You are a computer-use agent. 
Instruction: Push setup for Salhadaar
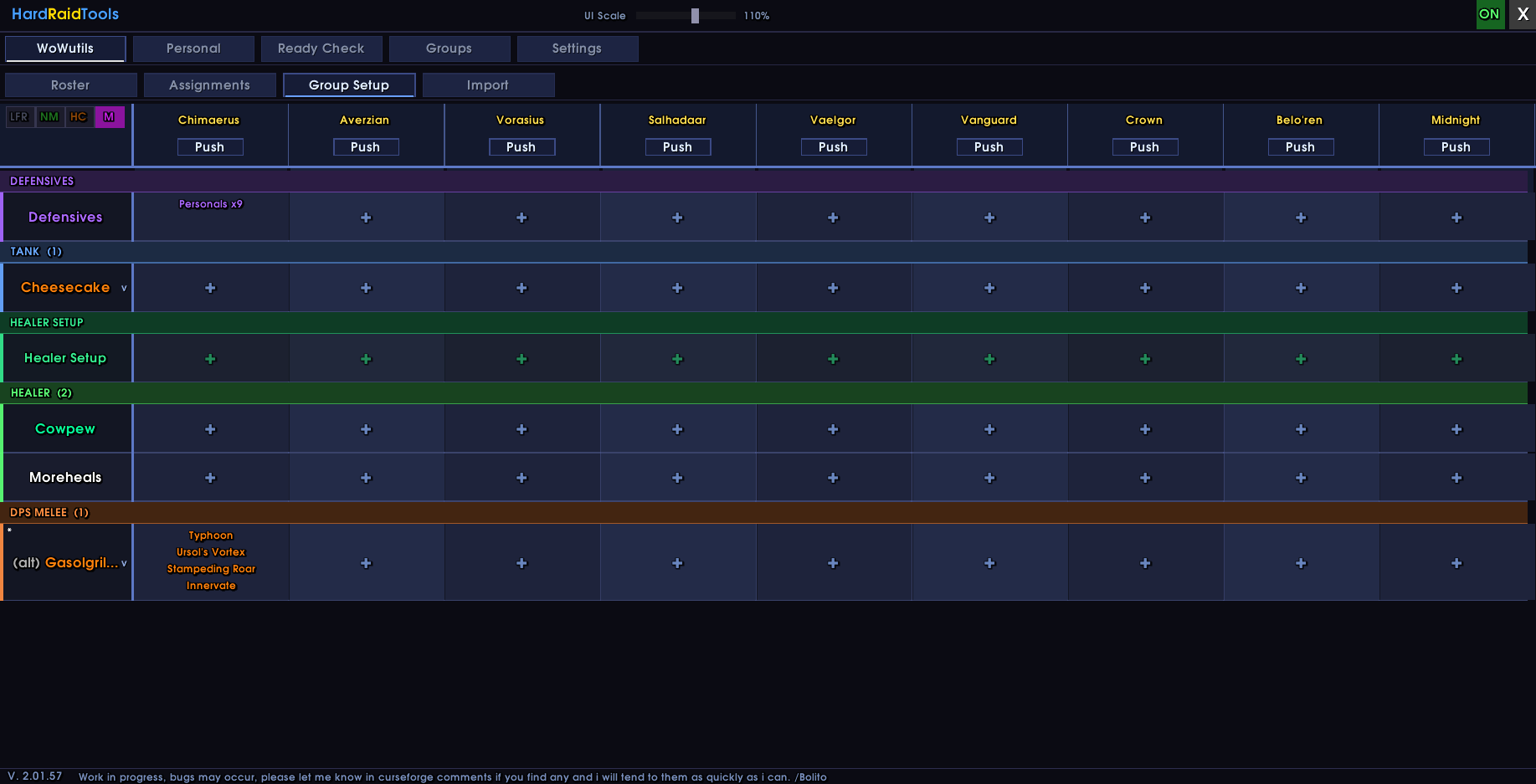678,147
